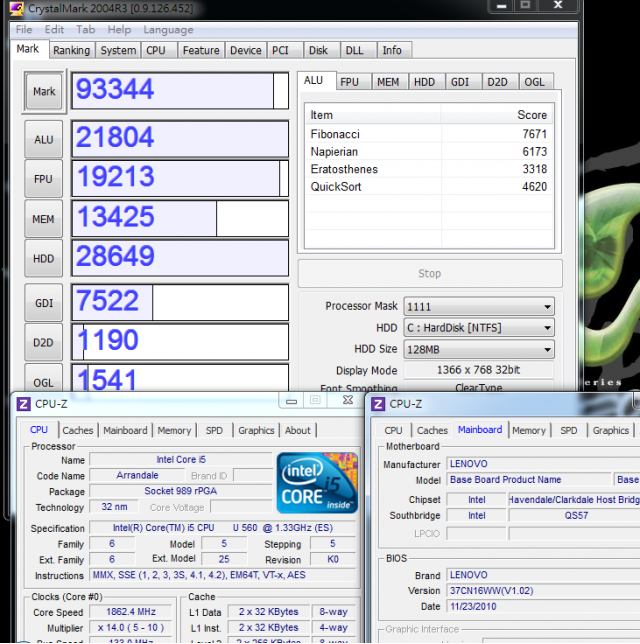640x644 pixels.
Task: Switch to the System tab
Action: tap(118, 51)
